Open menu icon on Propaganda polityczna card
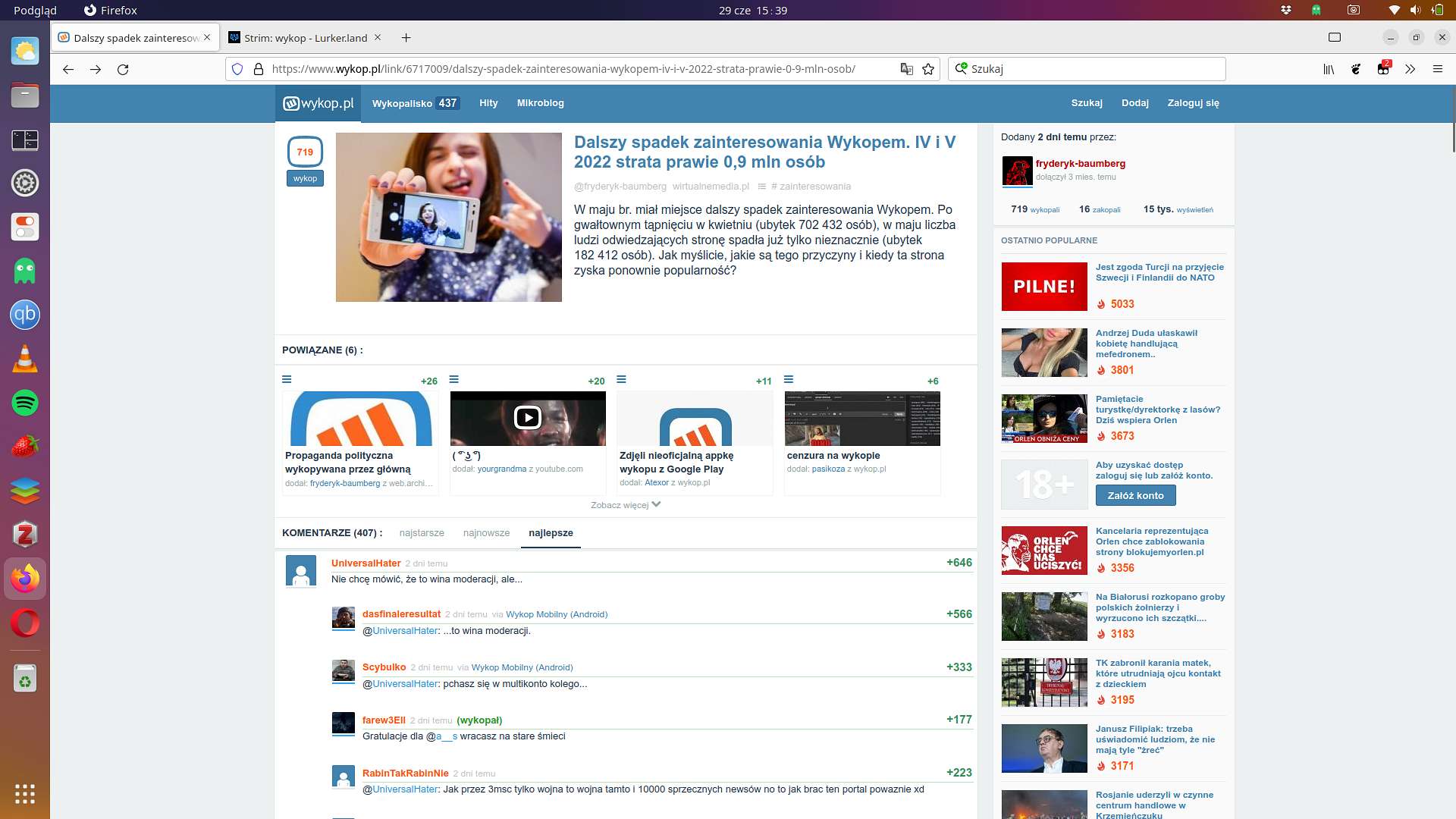This screenshot has width=1456, height=819. pos(287,379)
